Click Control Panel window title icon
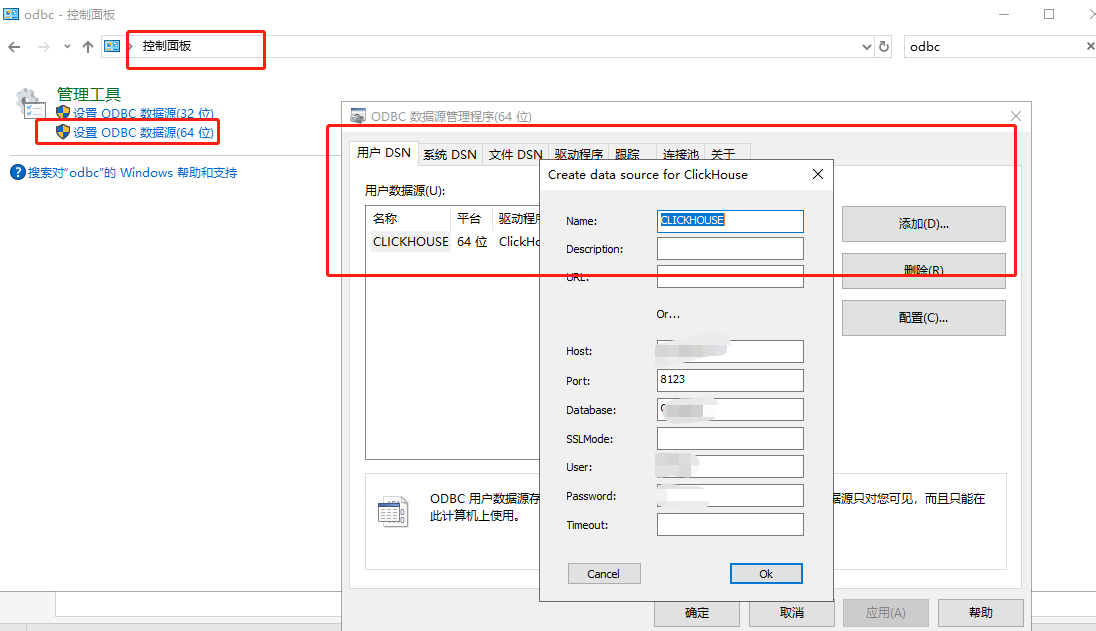This screenshot has width=1096, height=631. point(11,14)
